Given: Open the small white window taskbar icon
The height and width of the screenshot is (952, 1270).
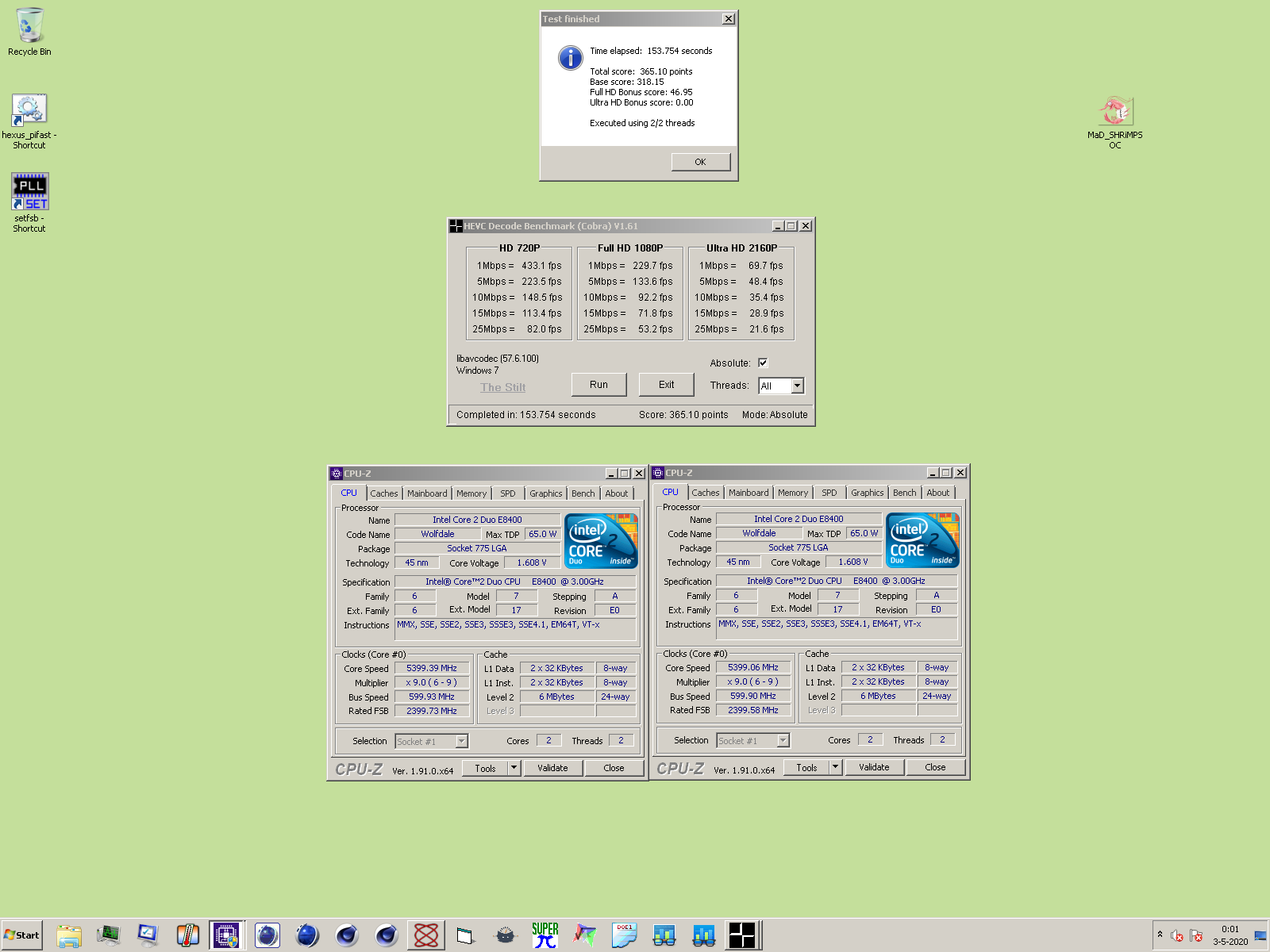Looking at the screenshot, I should coord(466,935).
